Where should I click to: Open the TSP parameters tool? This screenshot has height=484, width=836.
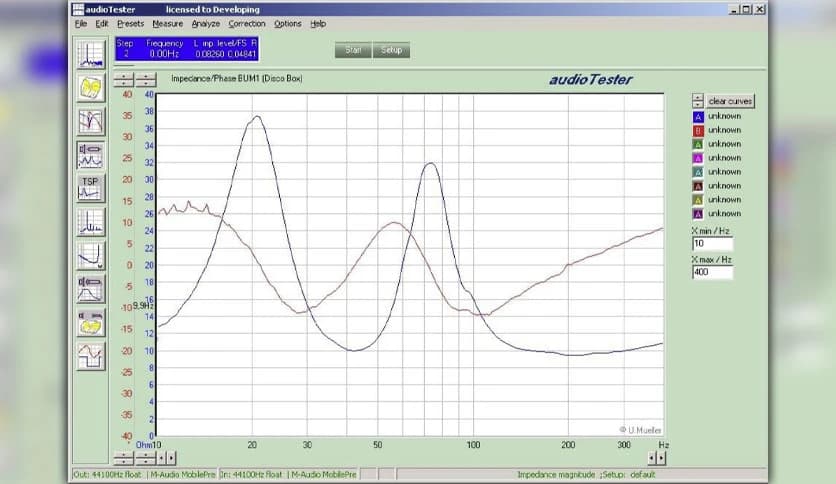point(91,188)
